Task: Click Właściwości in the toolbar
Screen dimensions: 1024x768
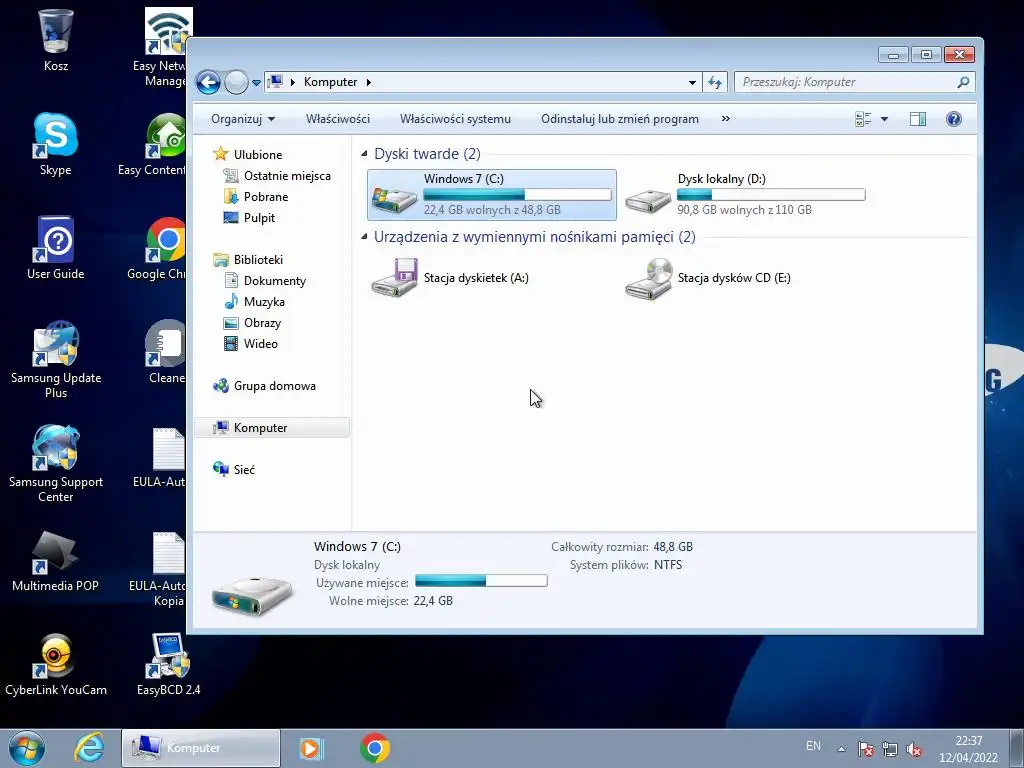Action: 338,119
